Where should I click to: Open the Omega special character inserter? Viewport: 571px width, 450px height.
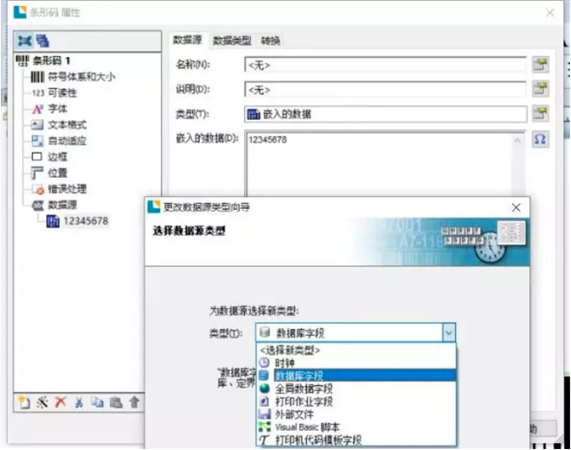pyautogui.click(x=540, y=139)
